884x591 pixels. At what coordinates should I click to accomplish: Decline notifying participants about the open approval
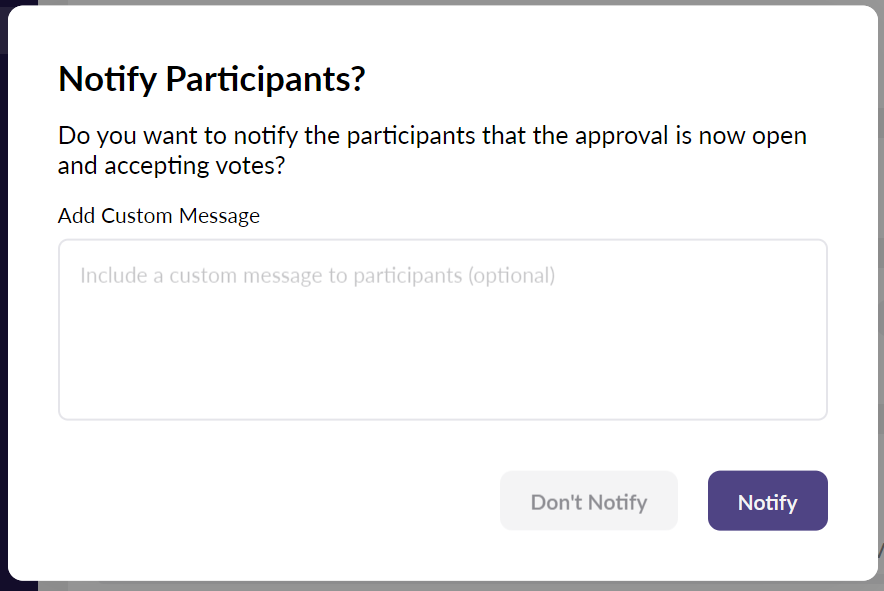coord(588,501)
